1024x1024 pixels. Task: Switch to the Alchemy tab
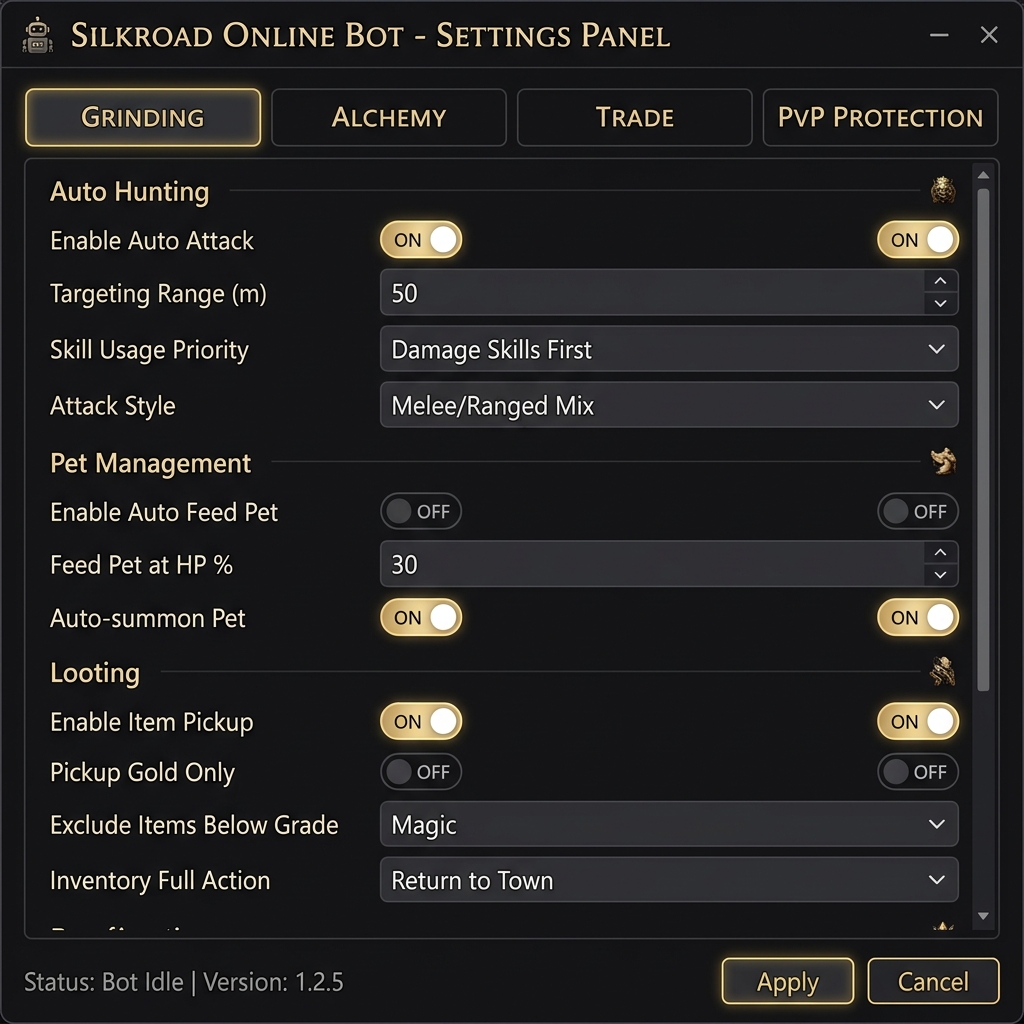[x=389, y=118]
